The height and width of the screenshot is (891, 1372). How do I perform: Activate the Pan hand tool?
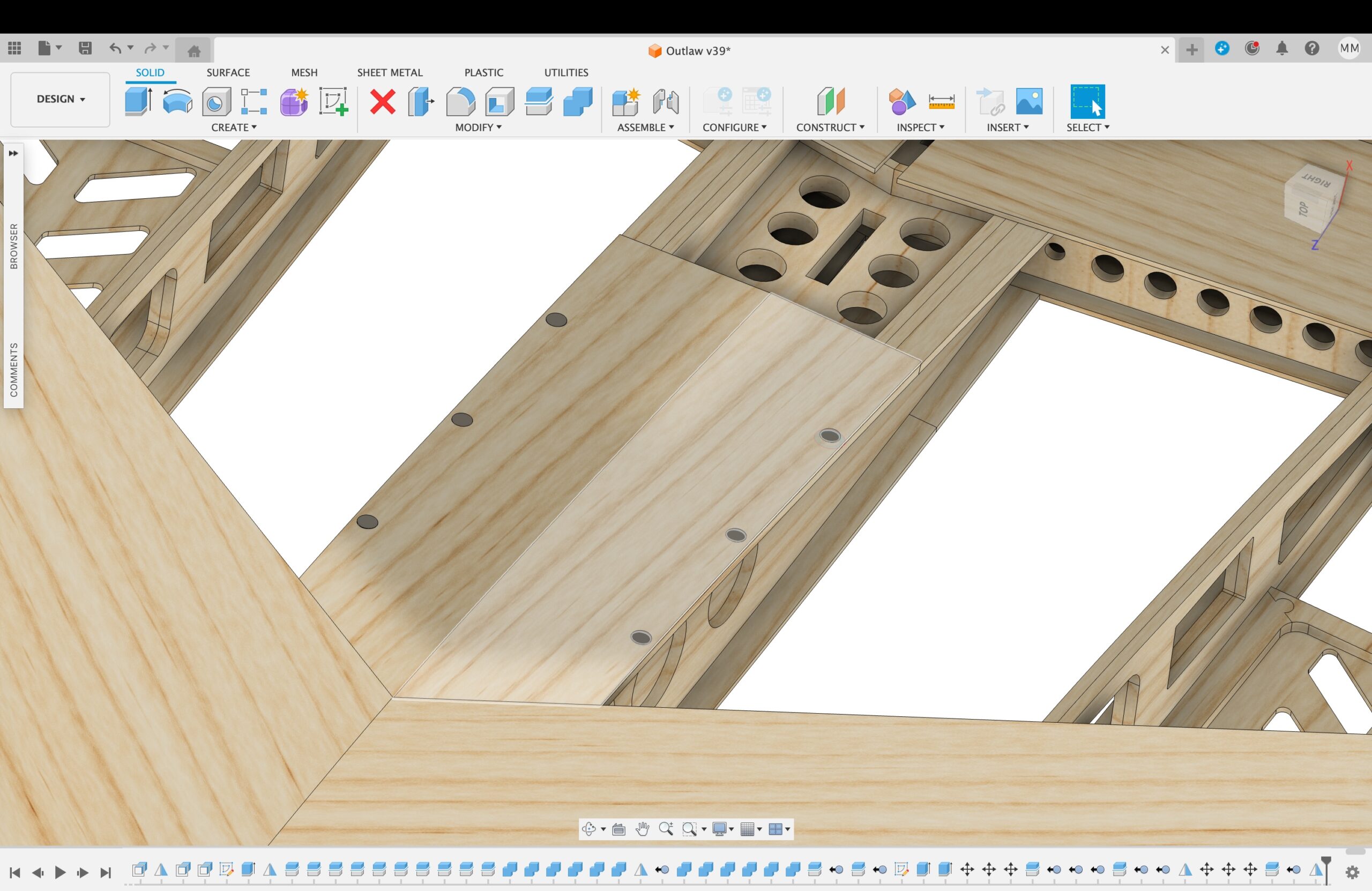[x=642, y=829]
